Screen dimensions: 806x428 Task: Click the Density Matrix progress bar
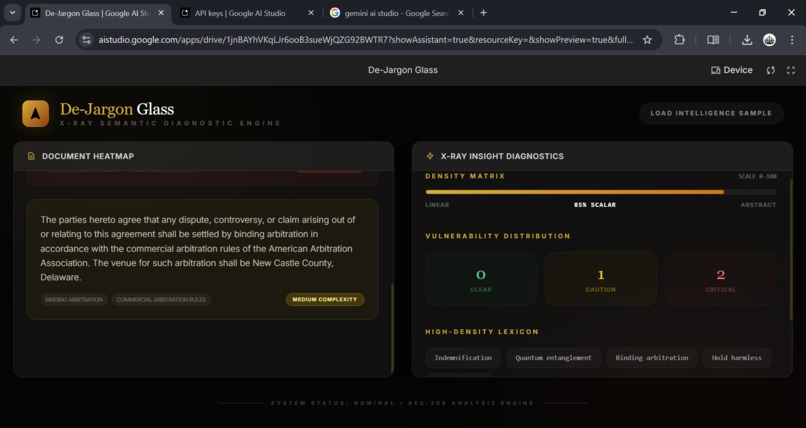coord(601,192)
